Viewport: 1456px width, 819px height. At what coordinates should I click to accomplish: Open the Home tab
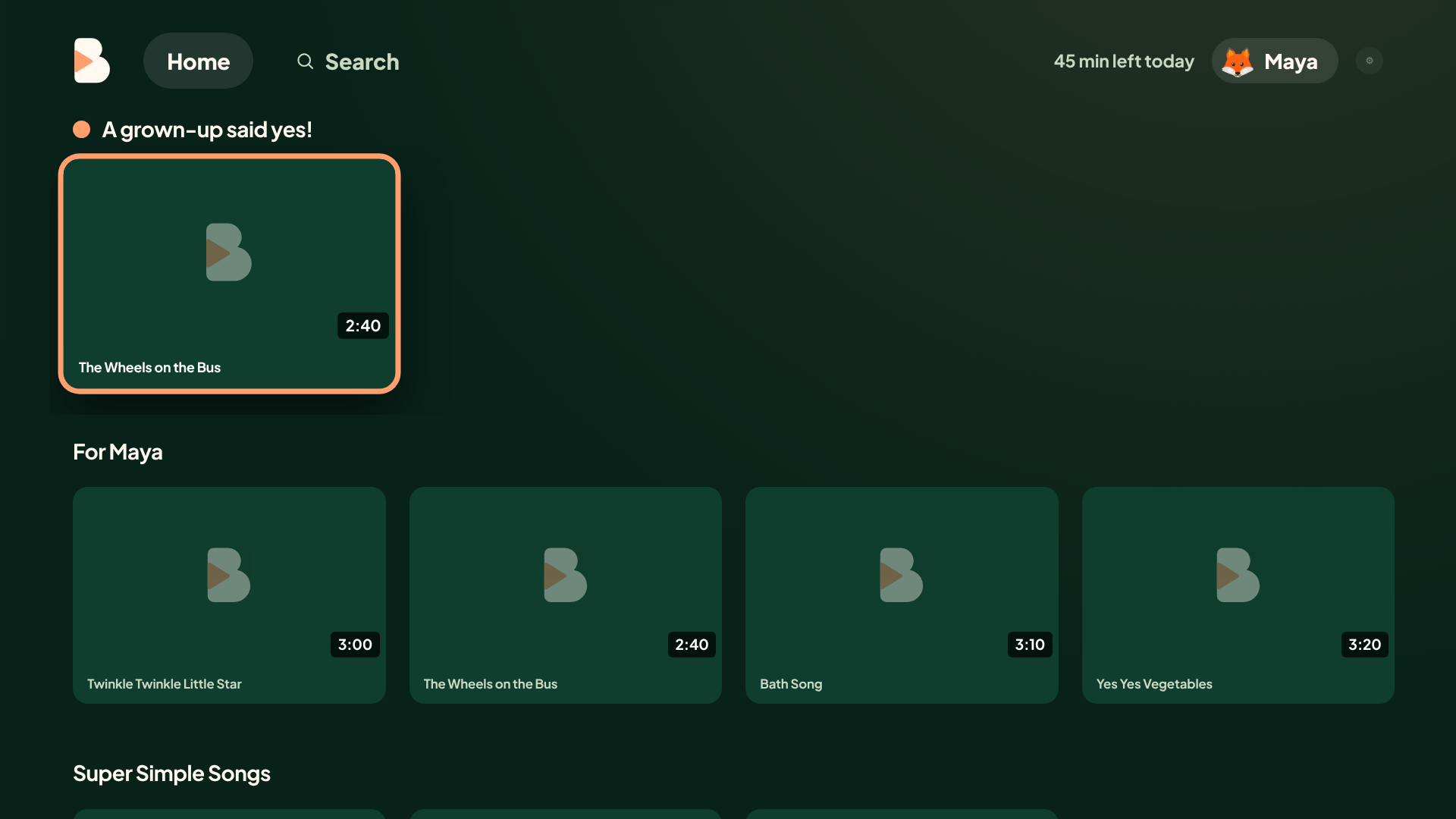tap(198, 61)
